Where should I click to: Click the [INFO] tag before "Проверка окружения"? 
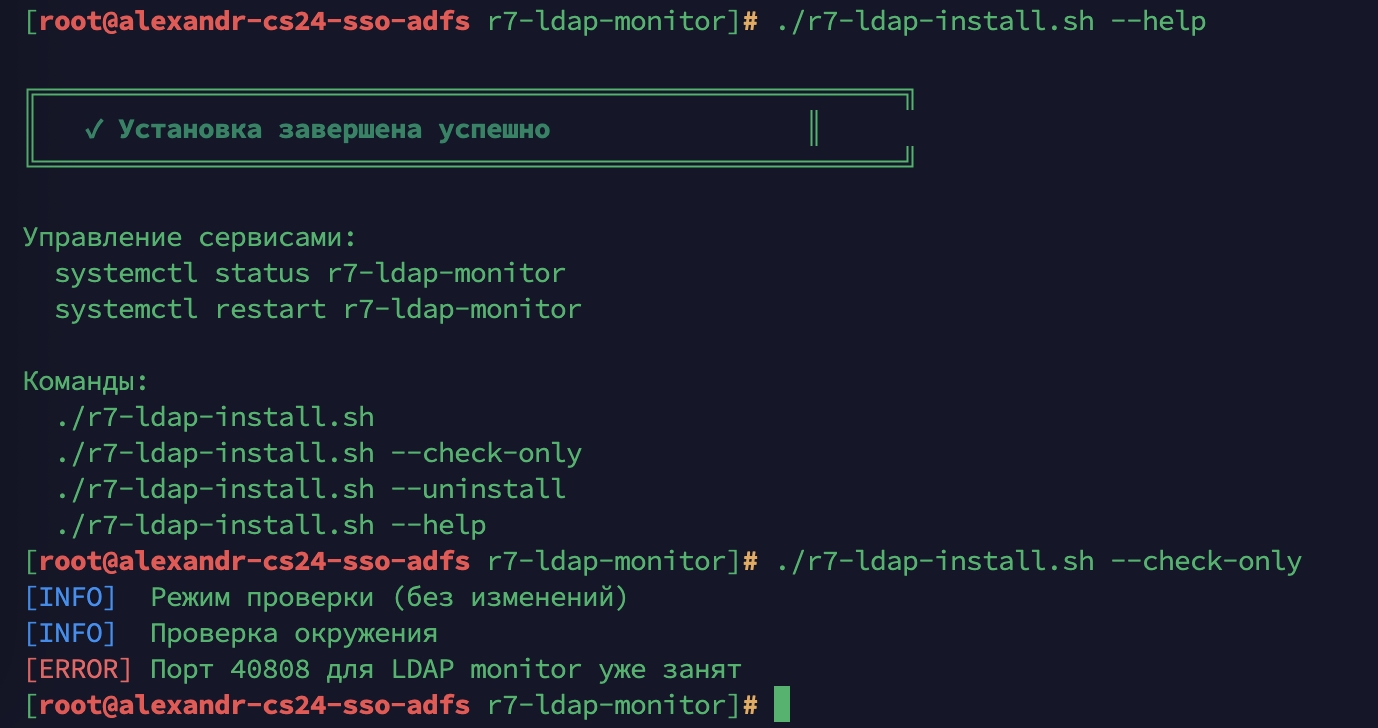pos(70,633)
